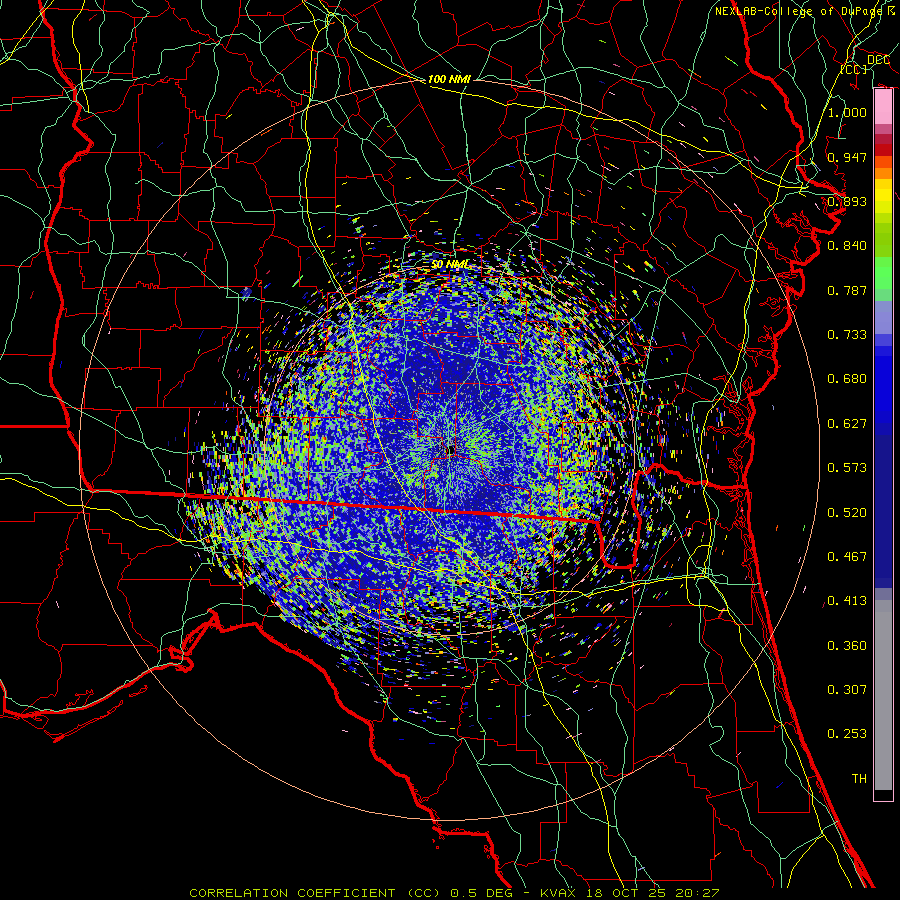Click the 0.680 value on color scale

coord(847,379)
